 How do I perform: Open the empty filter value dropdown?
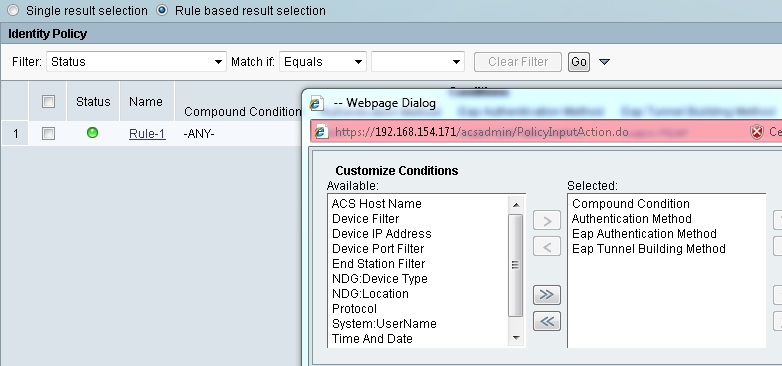point(417,62)
